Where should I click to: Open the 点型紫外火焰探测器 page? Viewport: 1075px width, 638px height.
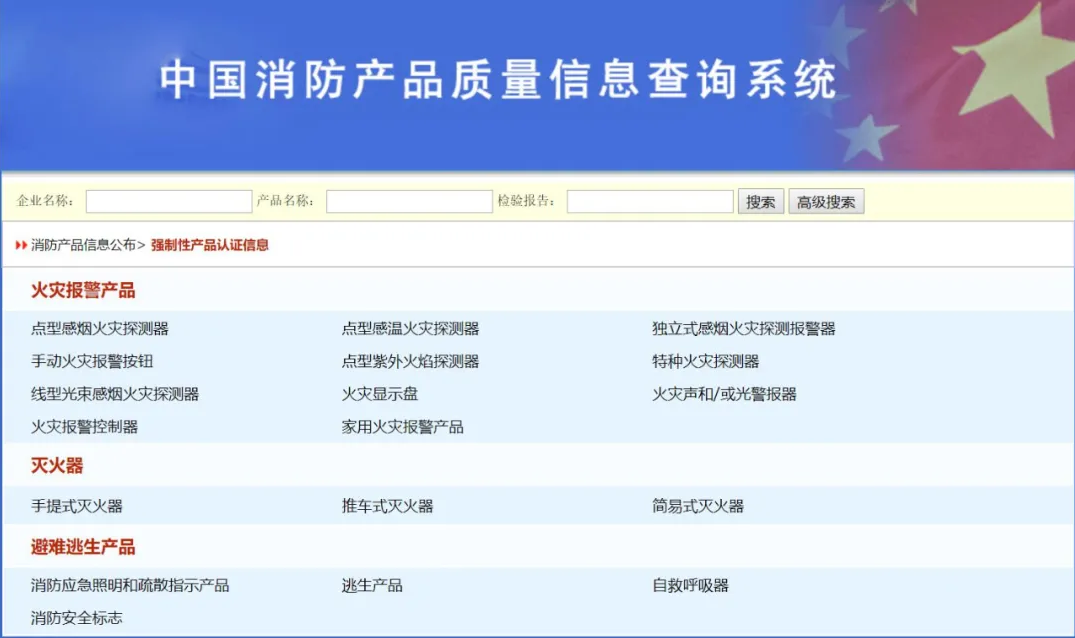click(411, 361)
